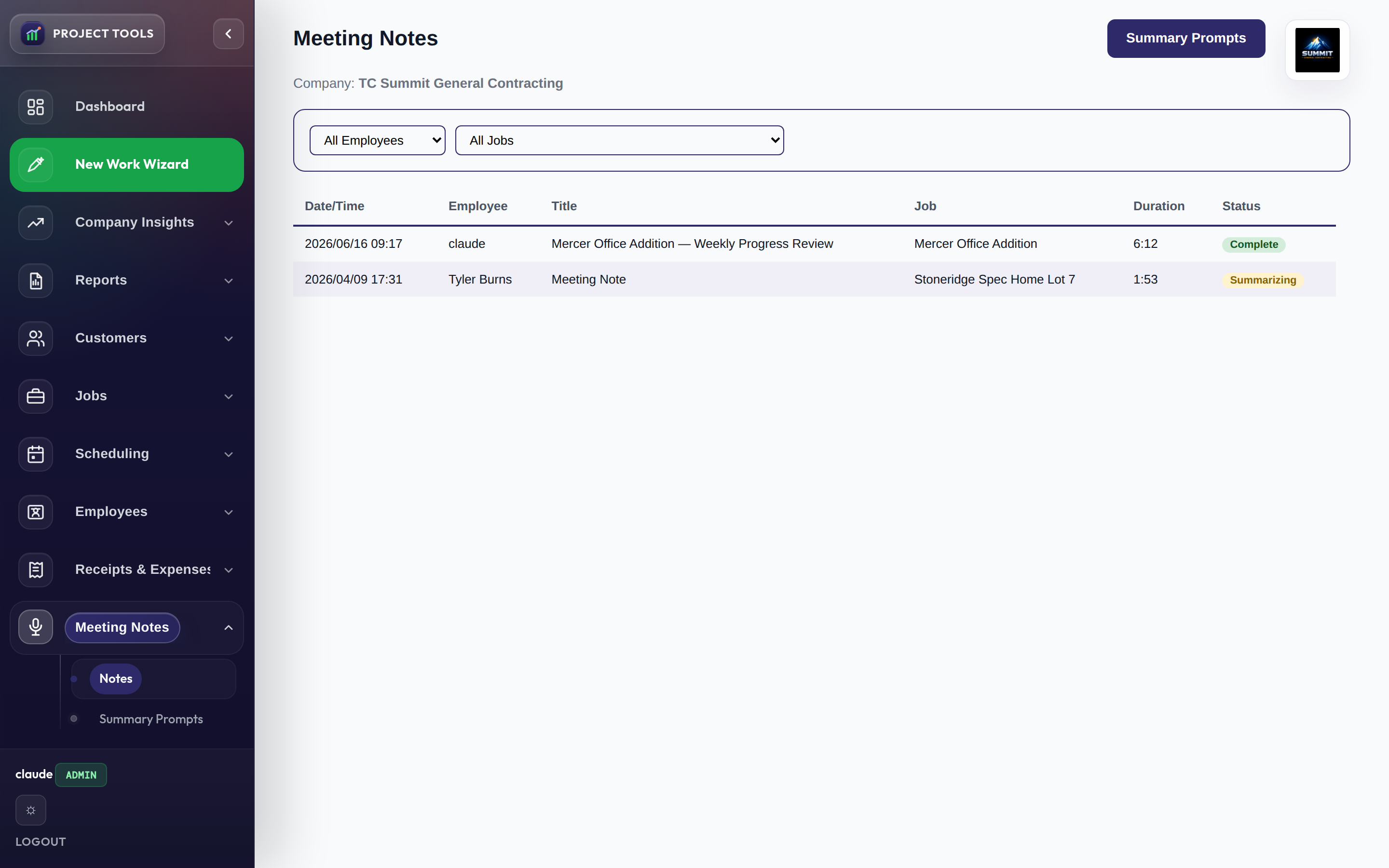1389x868 pixels.
Task: Open the Reports menu label
Action: [101, 280]
